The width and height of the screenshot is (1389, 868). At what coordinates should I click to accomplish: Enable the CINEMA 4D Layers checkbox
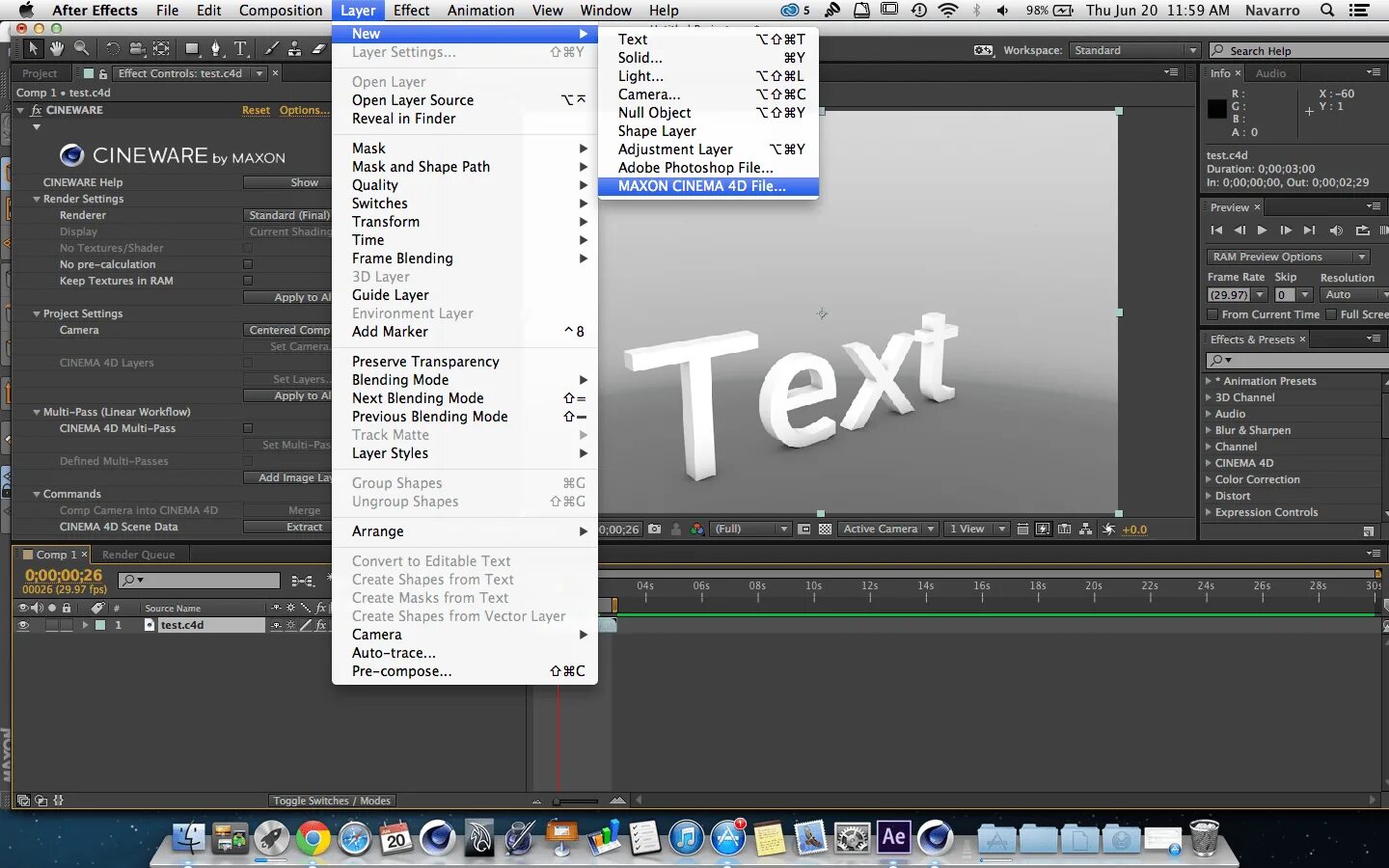point(248,363)
